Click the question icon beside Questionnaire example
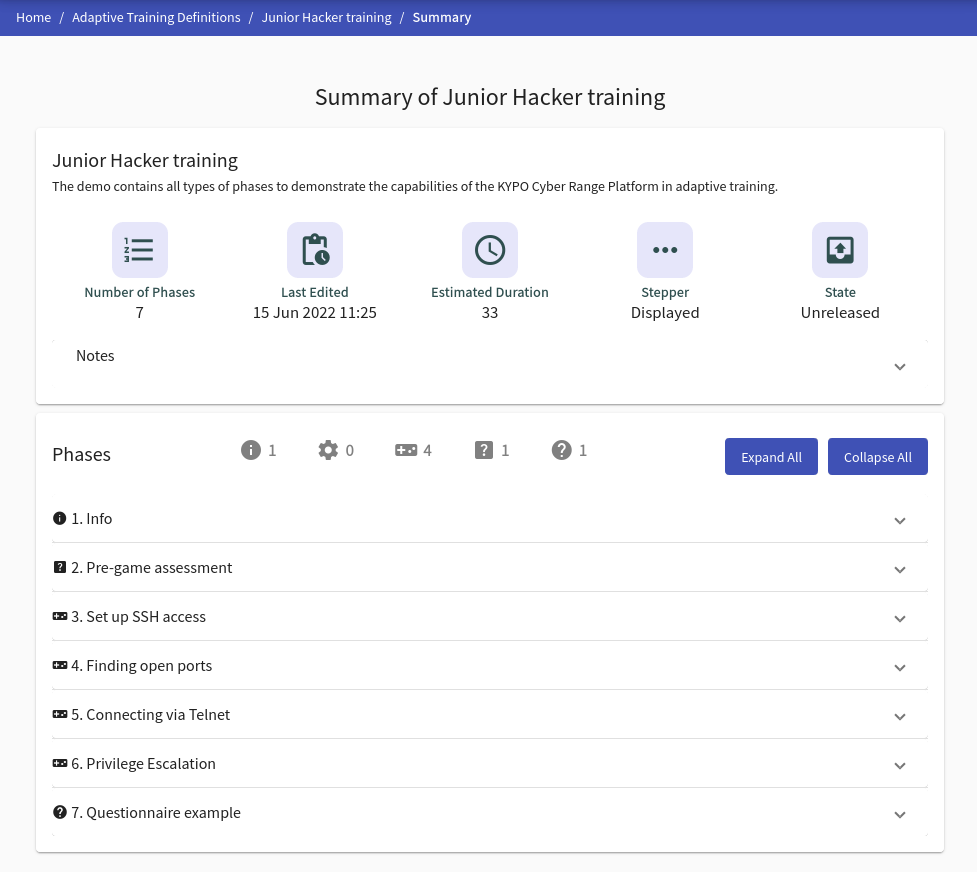The height and width of the screenshot is (872, 977). (x=60, y=812)
